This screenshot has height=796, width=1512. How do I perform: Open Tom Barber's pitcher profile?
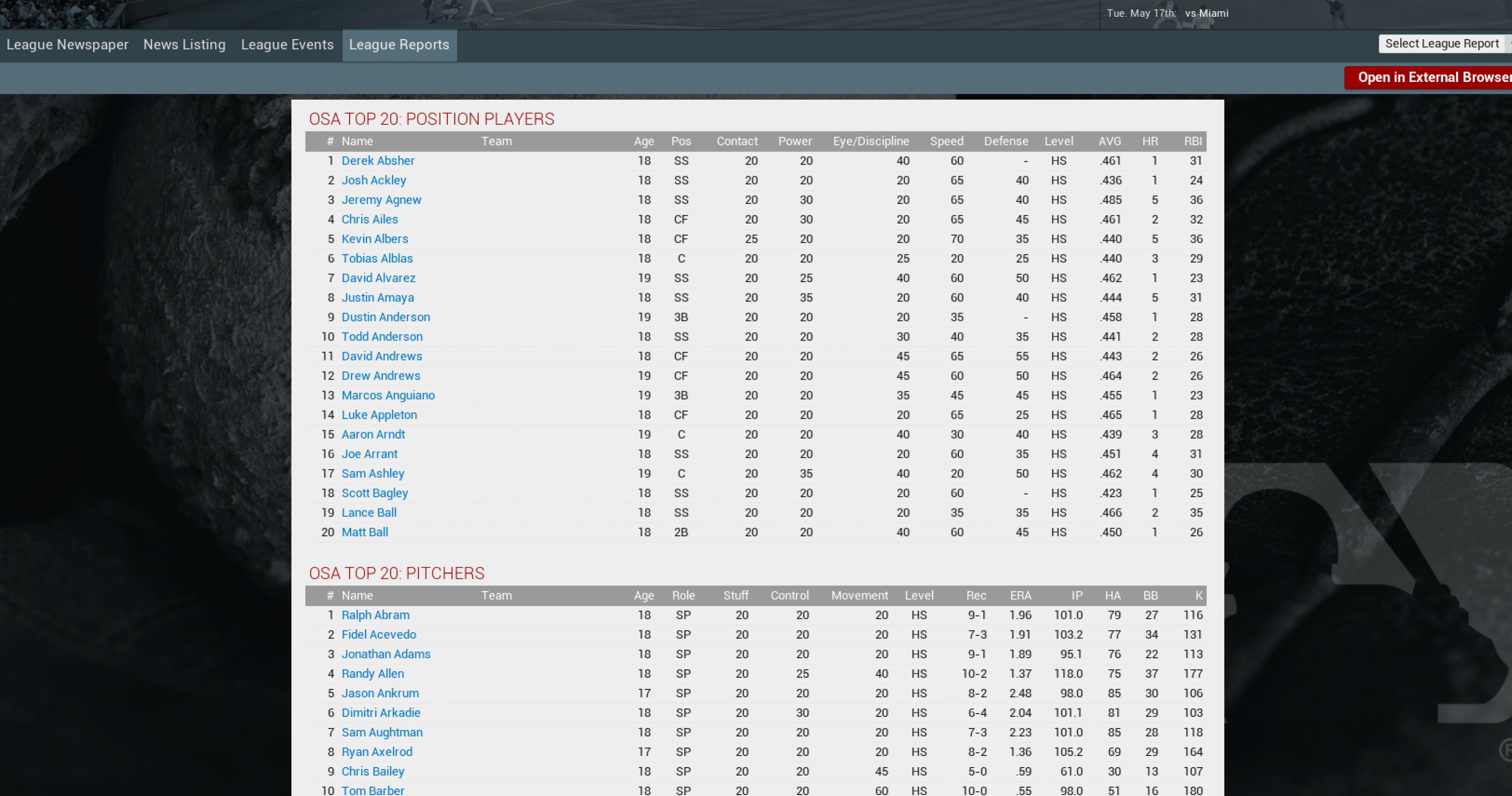pos(373,790)
